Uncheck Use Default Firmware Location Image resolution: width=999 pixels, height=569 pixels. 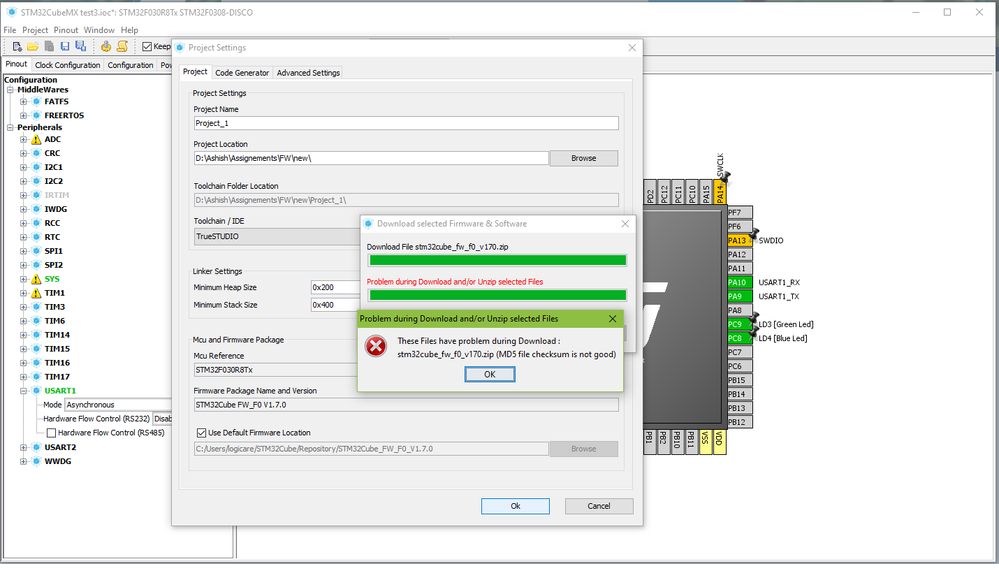click(201, 433)
